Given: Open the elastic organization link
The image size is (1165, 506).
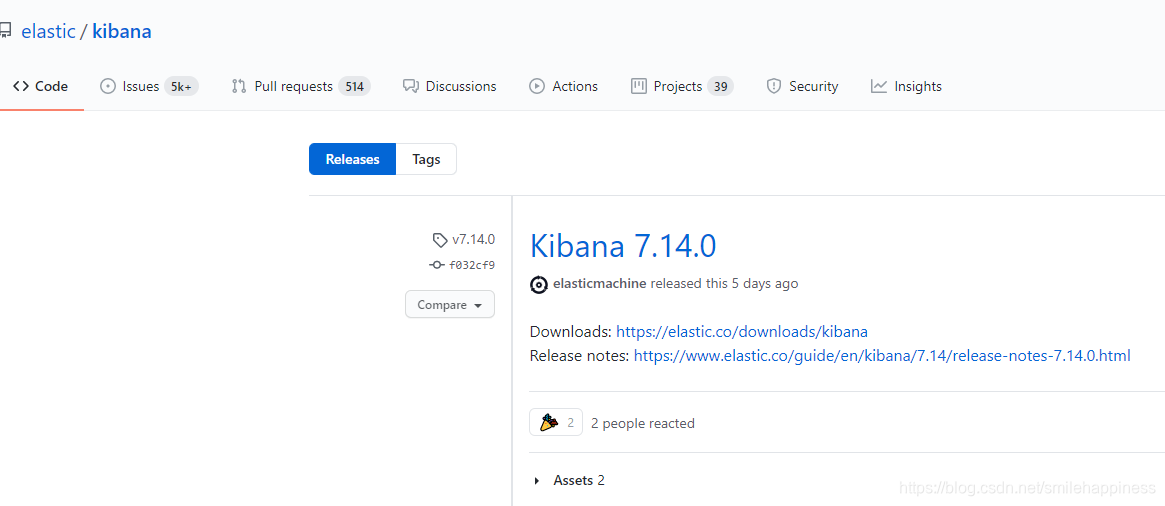Looking at the screenshot, I should pyautogui.click(x=48, y=32).
